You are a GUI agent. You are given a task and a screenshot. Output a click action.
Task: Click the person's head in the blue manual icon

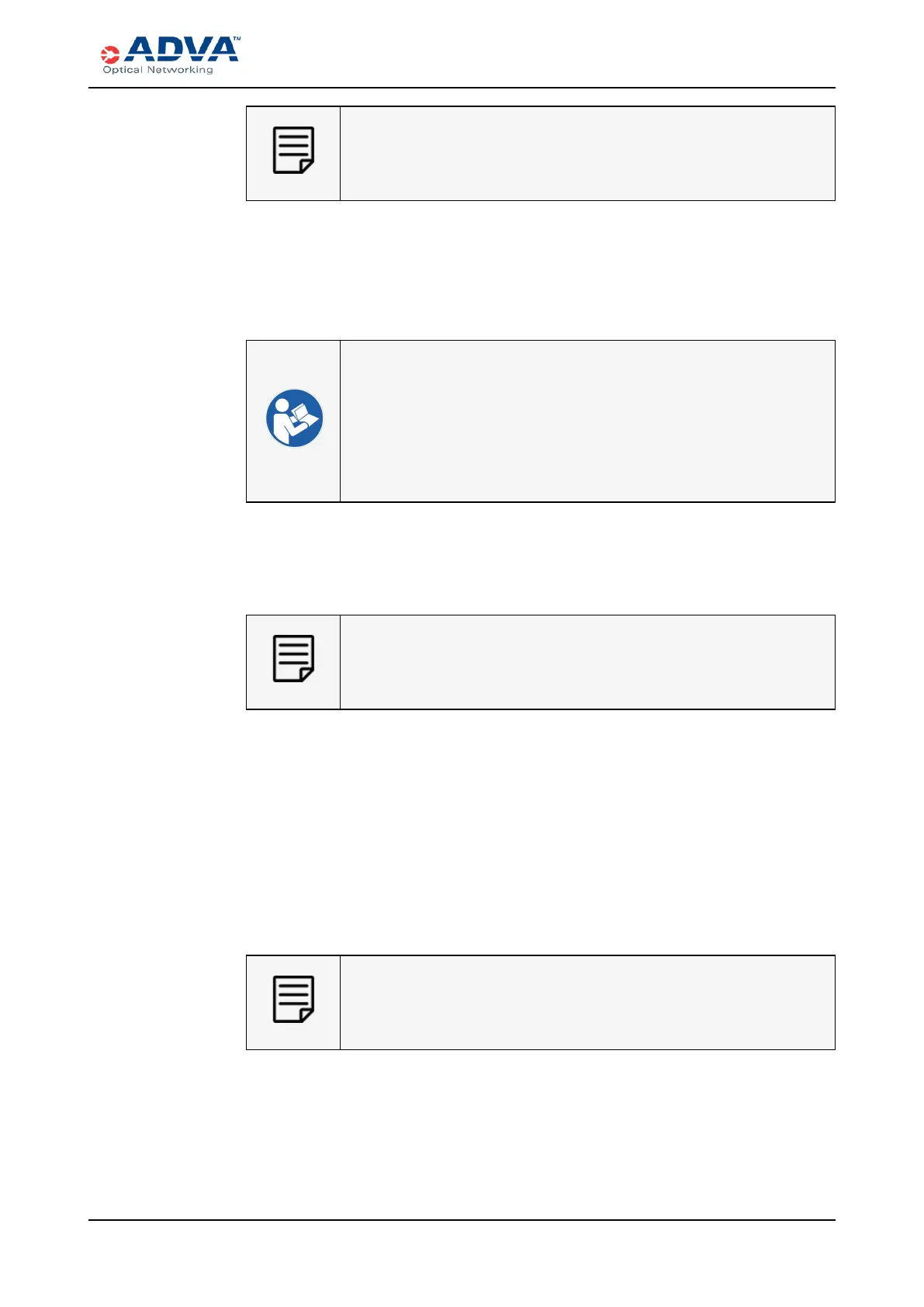click(x=281, y=404)
